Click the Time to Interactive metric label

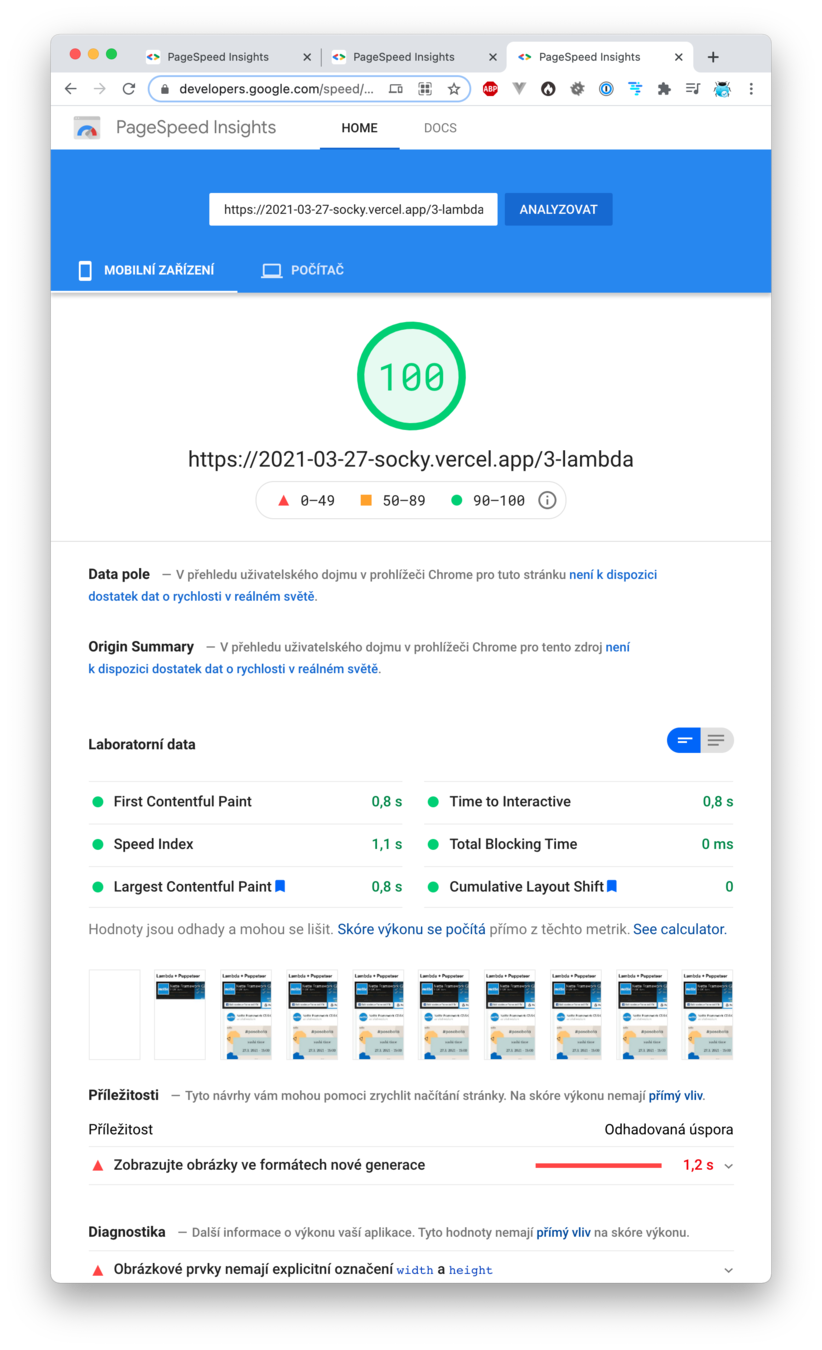point(510,802)
